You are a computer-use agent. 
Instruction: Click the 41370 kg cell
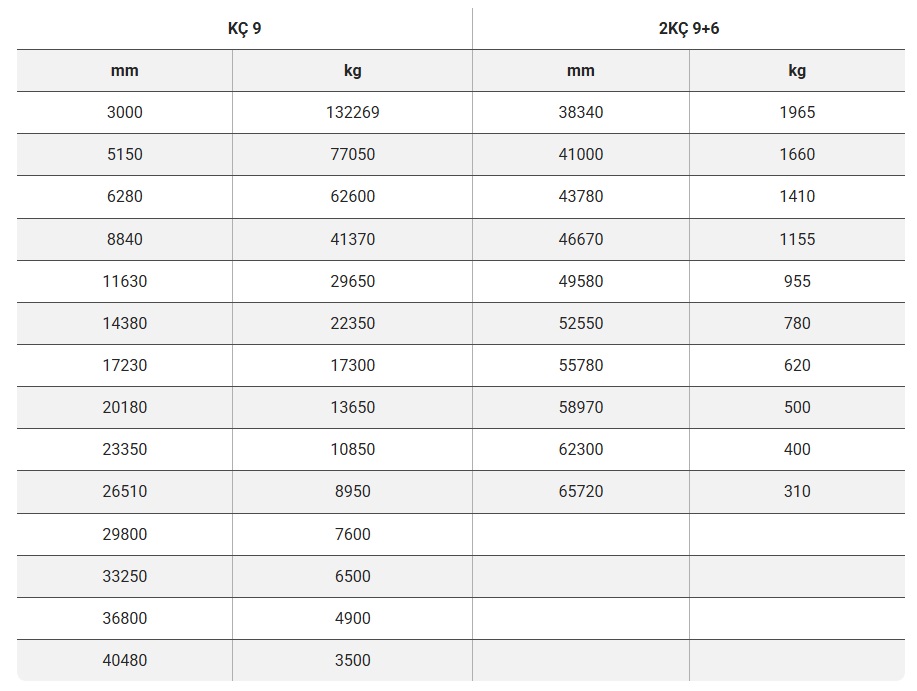click(x=352, y=239)
